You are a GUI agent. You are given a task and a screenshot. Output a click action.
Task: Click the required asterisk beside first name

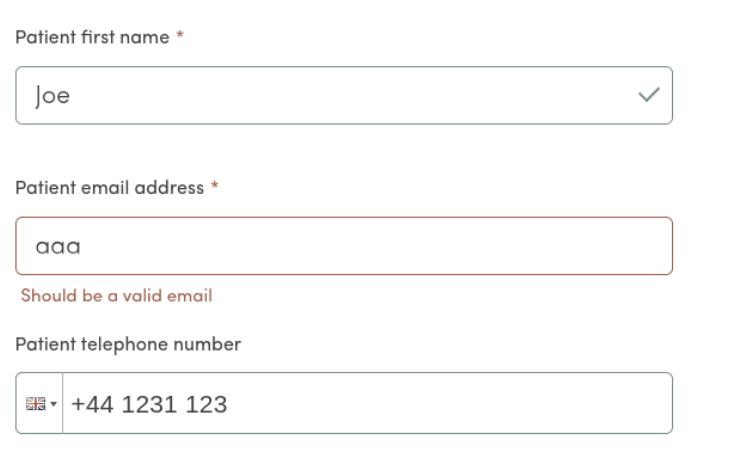(180, 37)
